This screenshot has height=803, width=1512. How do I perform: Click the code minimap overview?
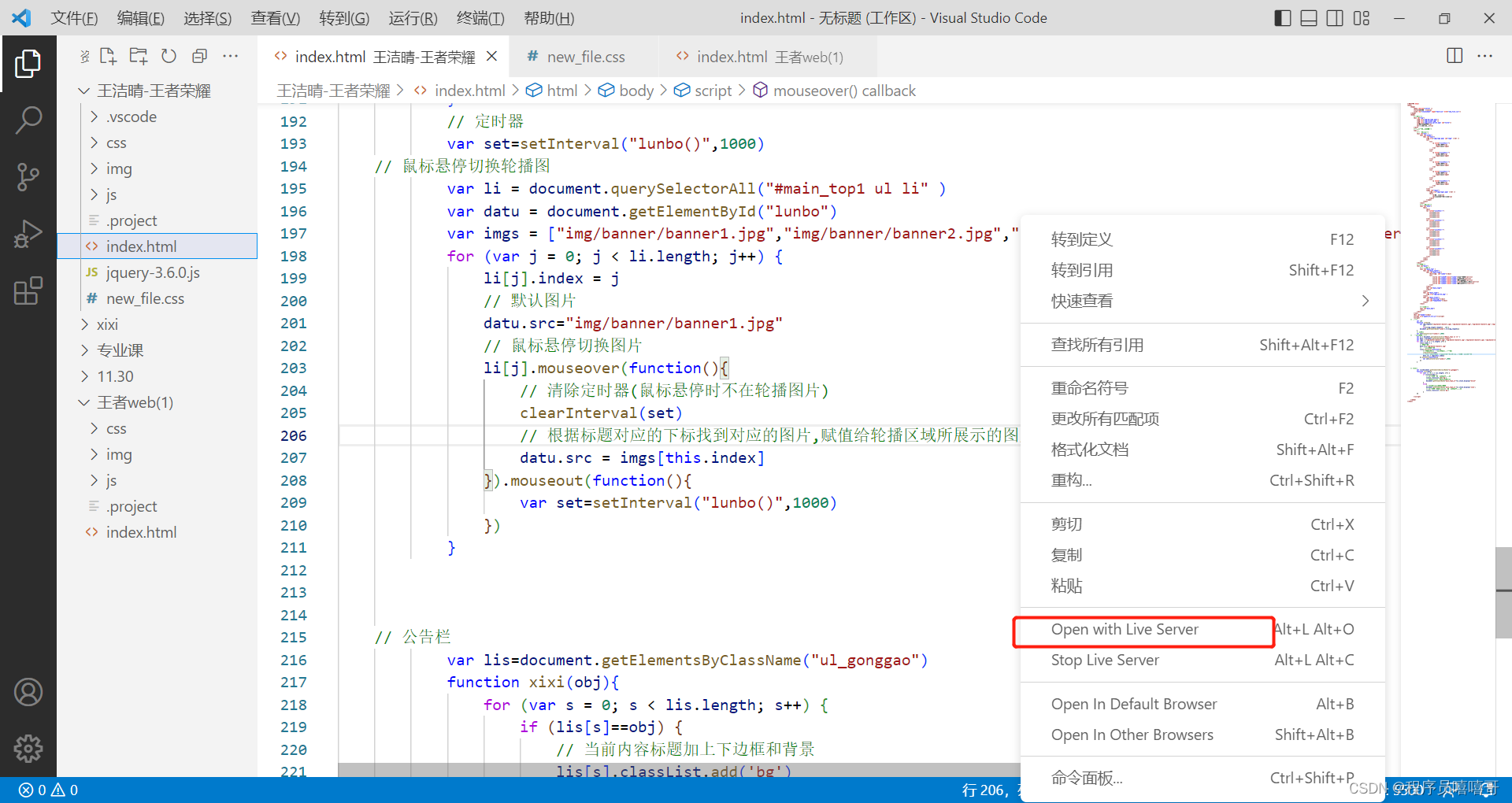tap(1449, 252)
